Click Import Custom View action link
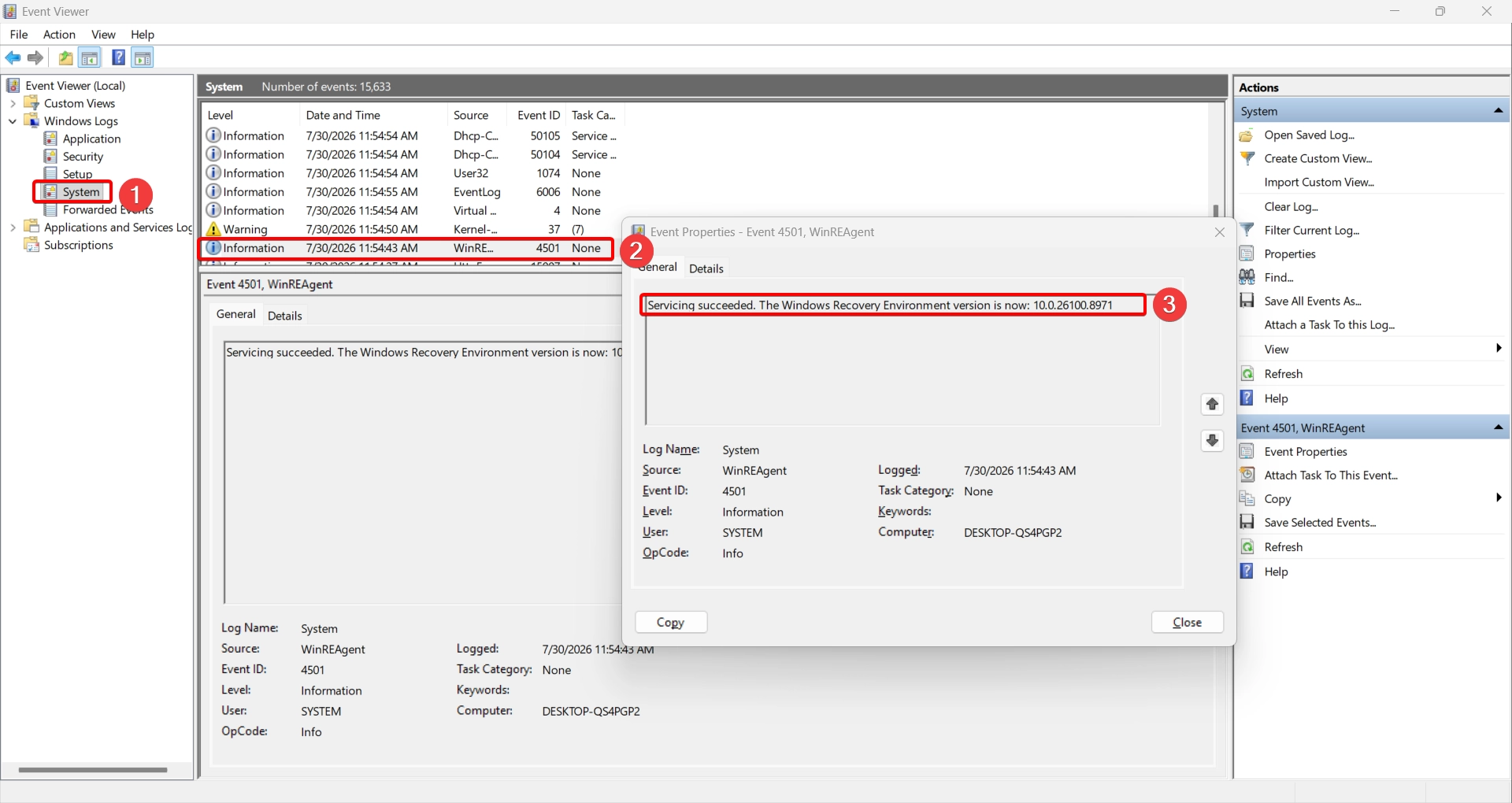 coord(1319,183)
